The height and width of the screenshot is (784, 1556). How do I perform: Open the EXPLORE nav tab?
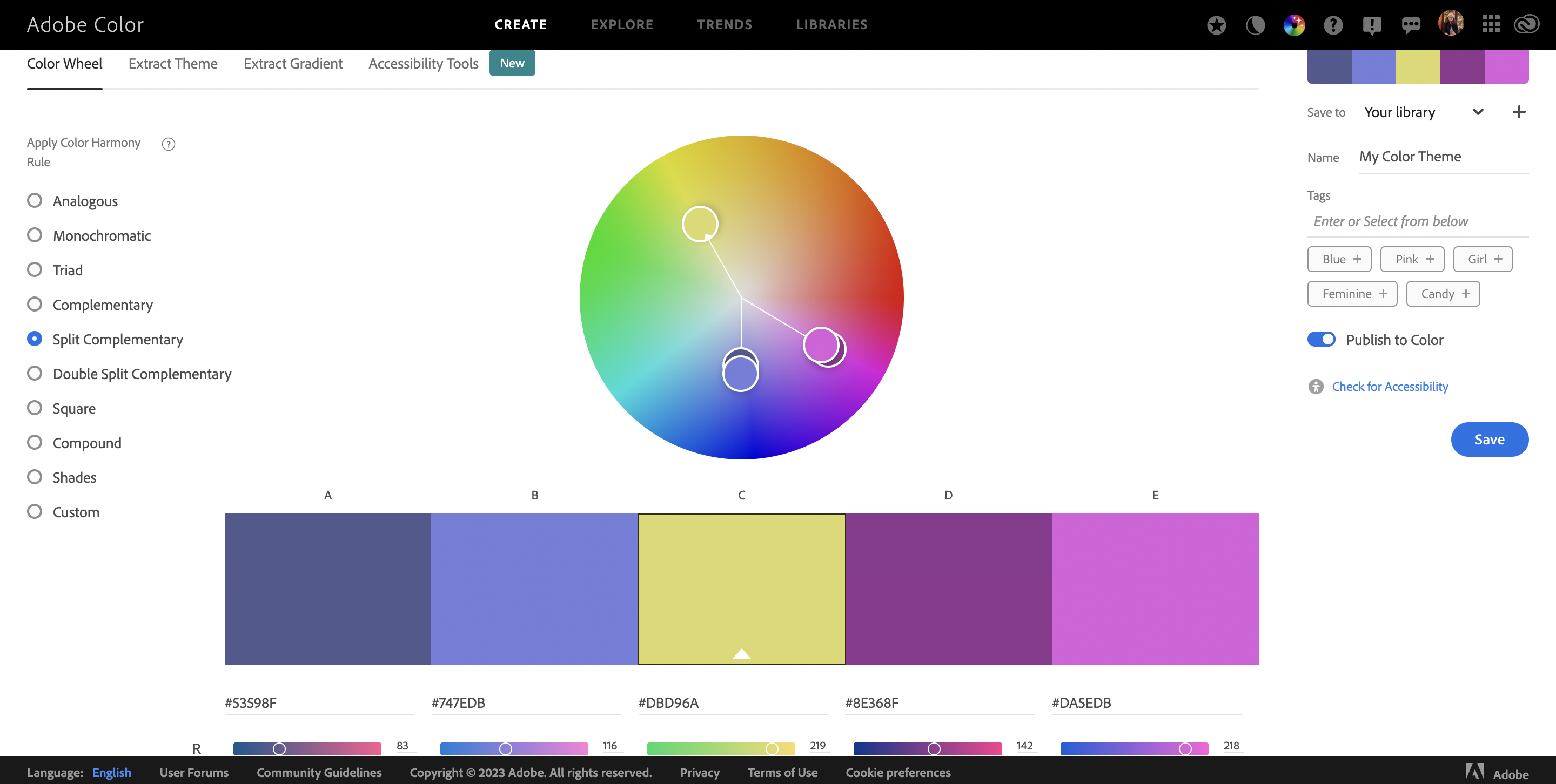(x=621, y=25)
